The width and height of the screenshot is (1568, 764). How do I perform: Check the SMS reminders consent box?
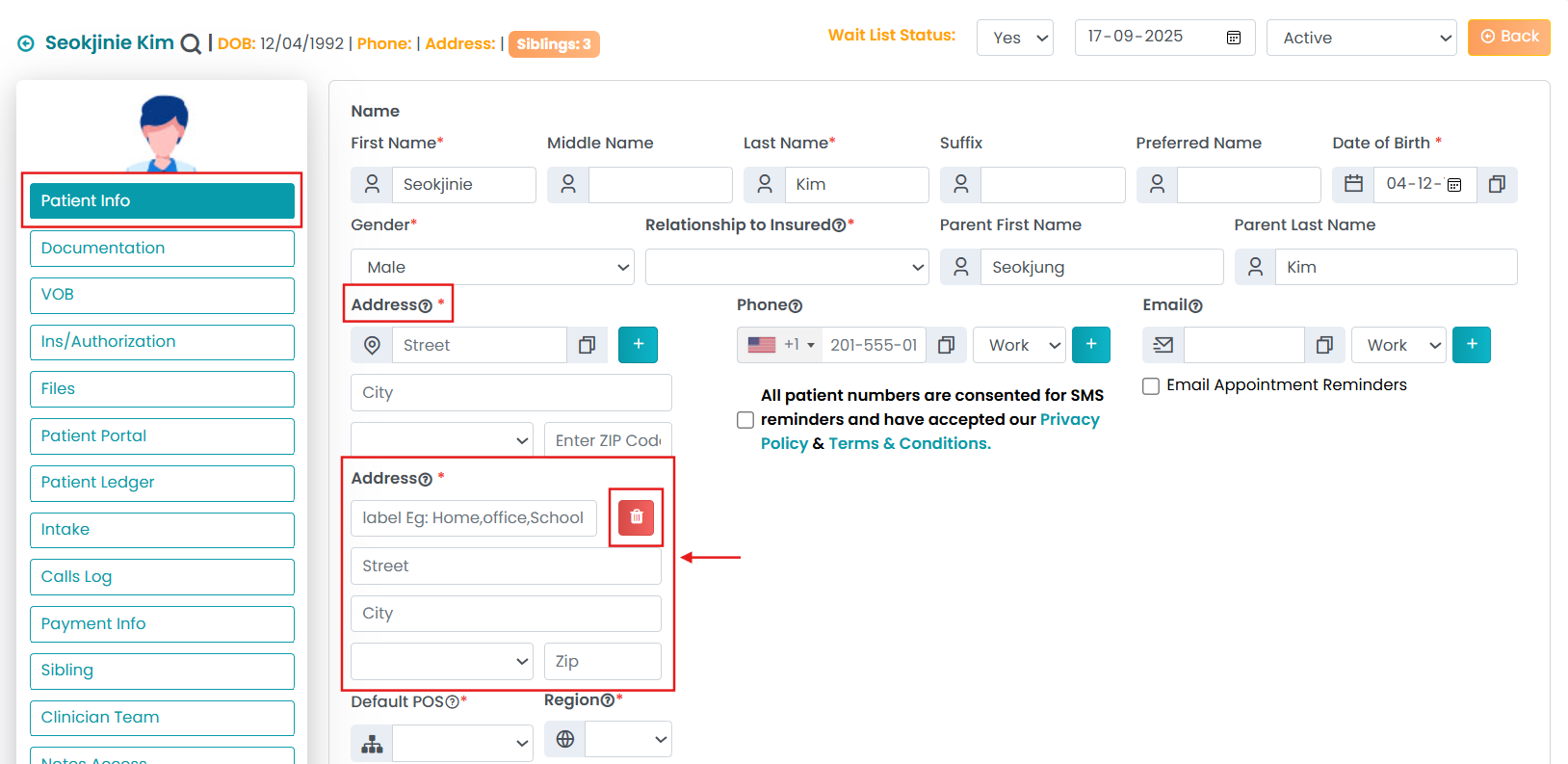[745, 420]
